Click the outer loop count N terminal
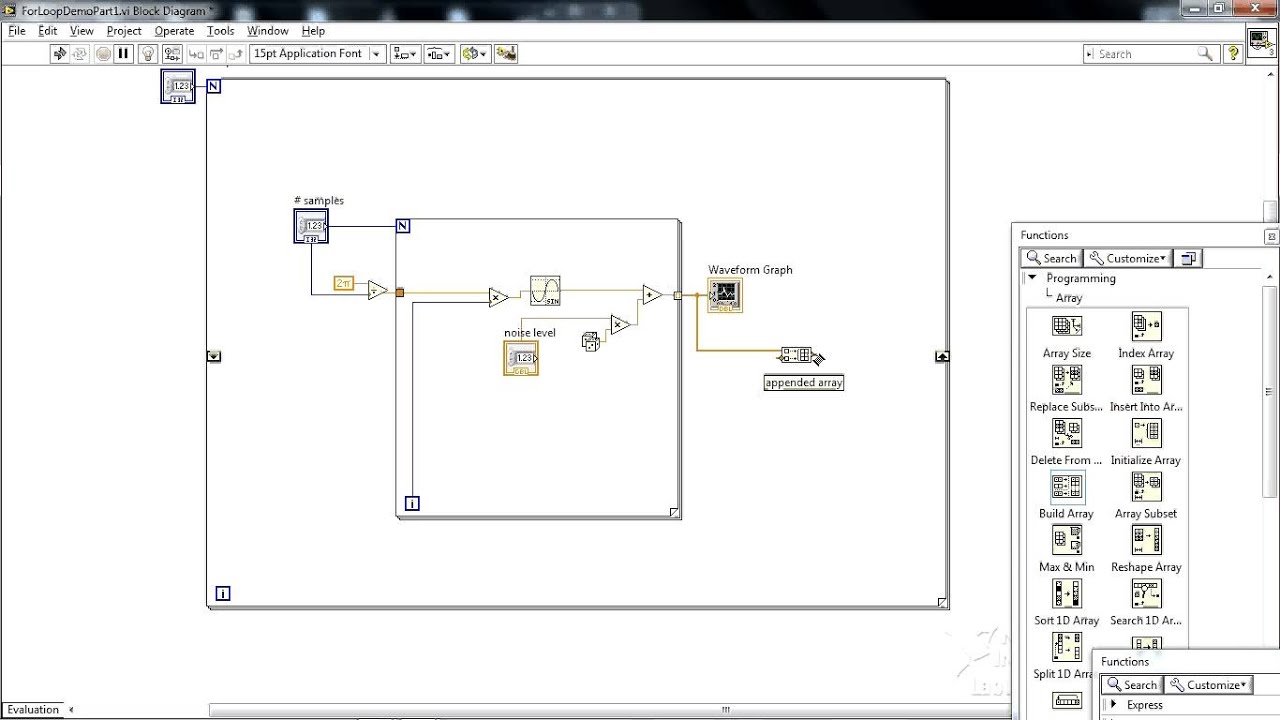Viewport: 1280px width, 720px height. tap(213, 86)
